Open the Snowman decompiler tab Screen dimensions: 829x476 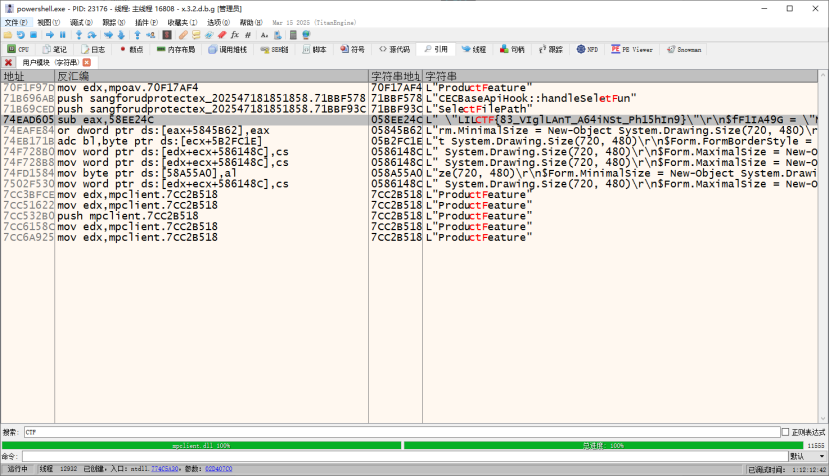(683, 48)
